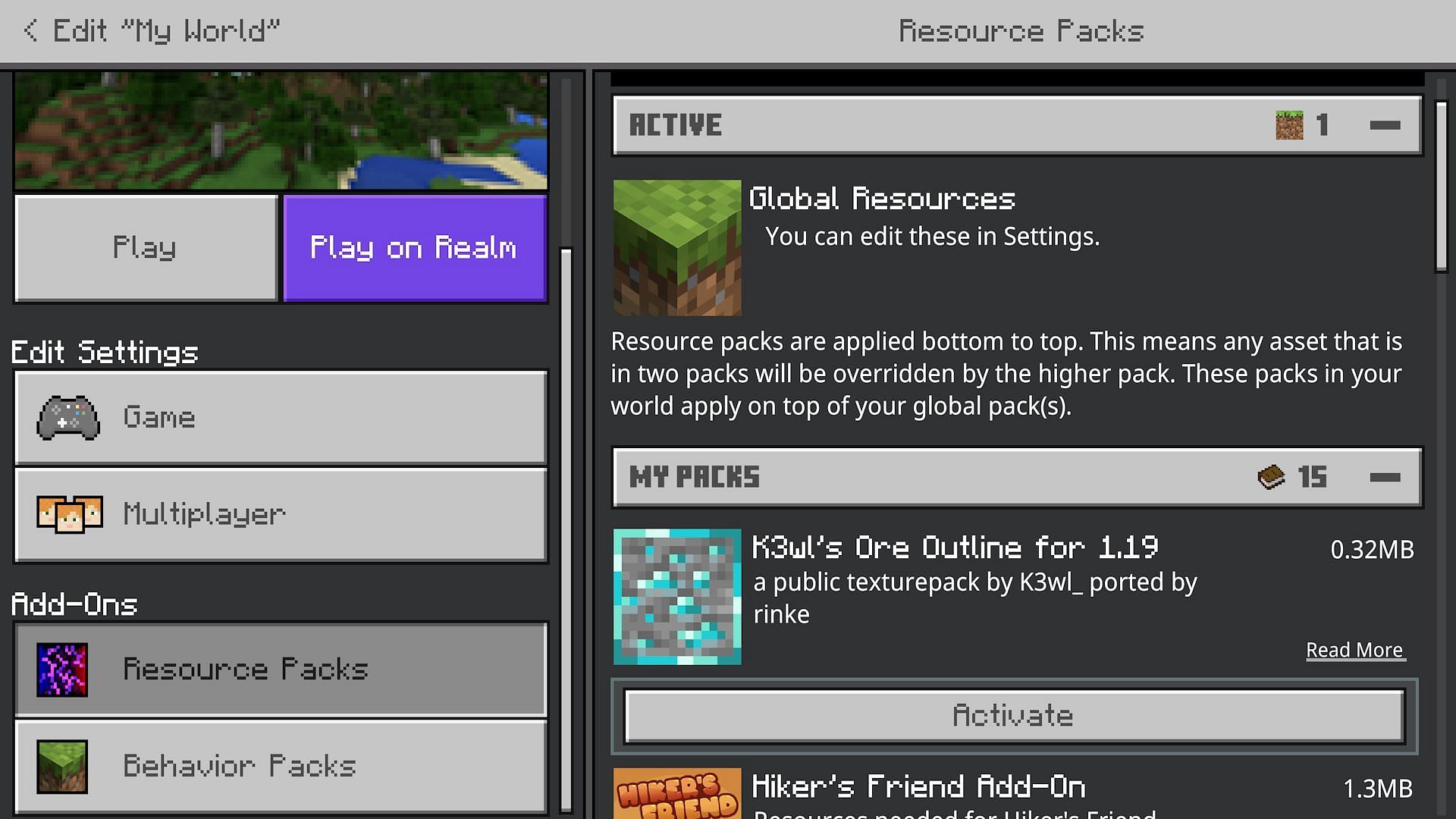Click Play on Realm button
Viewport: 1456px width, 819px height.
point(413,248)
